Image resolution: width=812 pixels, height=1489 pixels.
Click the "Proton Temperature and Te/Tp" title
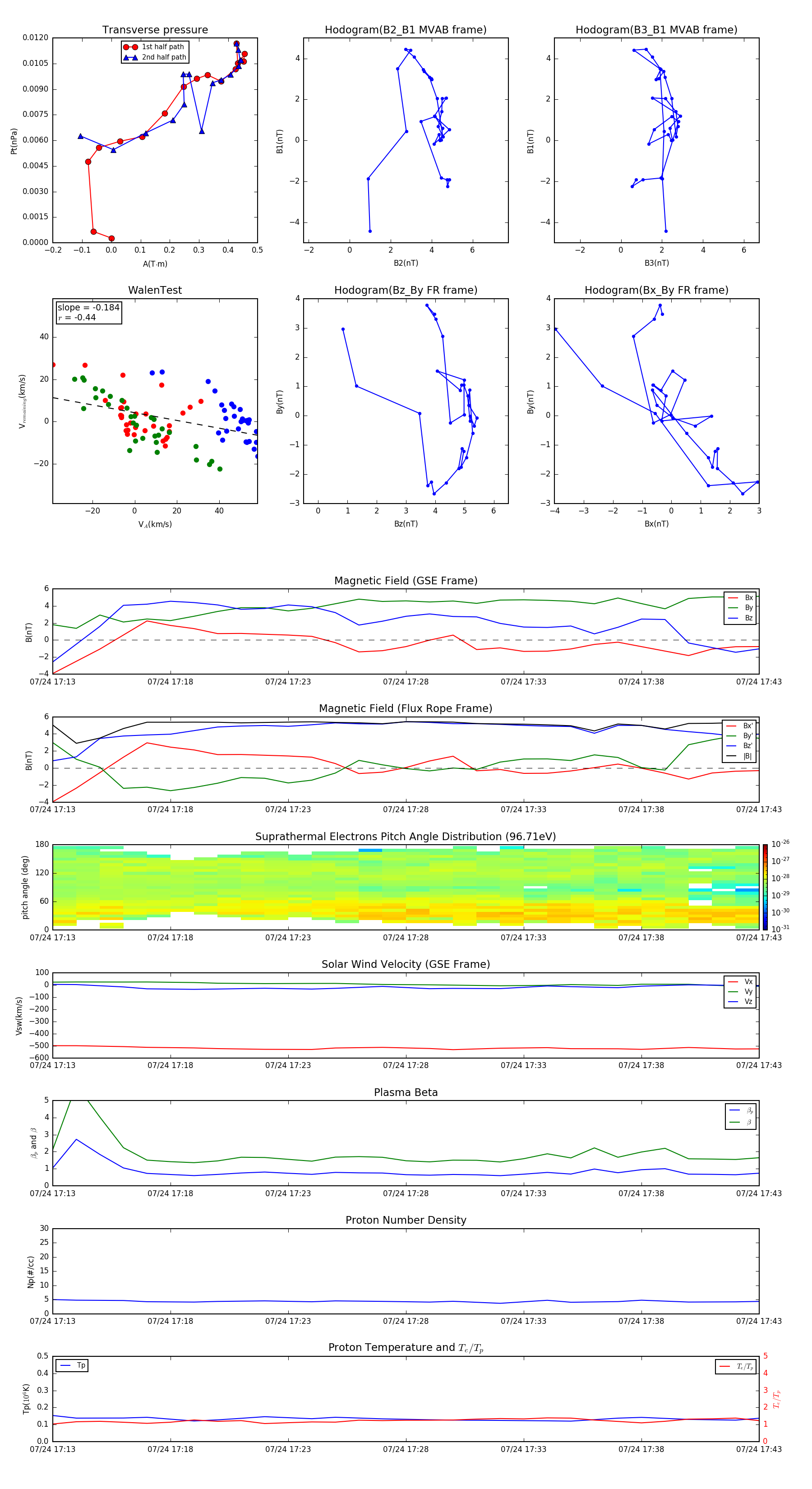(x=406, y=1348)
